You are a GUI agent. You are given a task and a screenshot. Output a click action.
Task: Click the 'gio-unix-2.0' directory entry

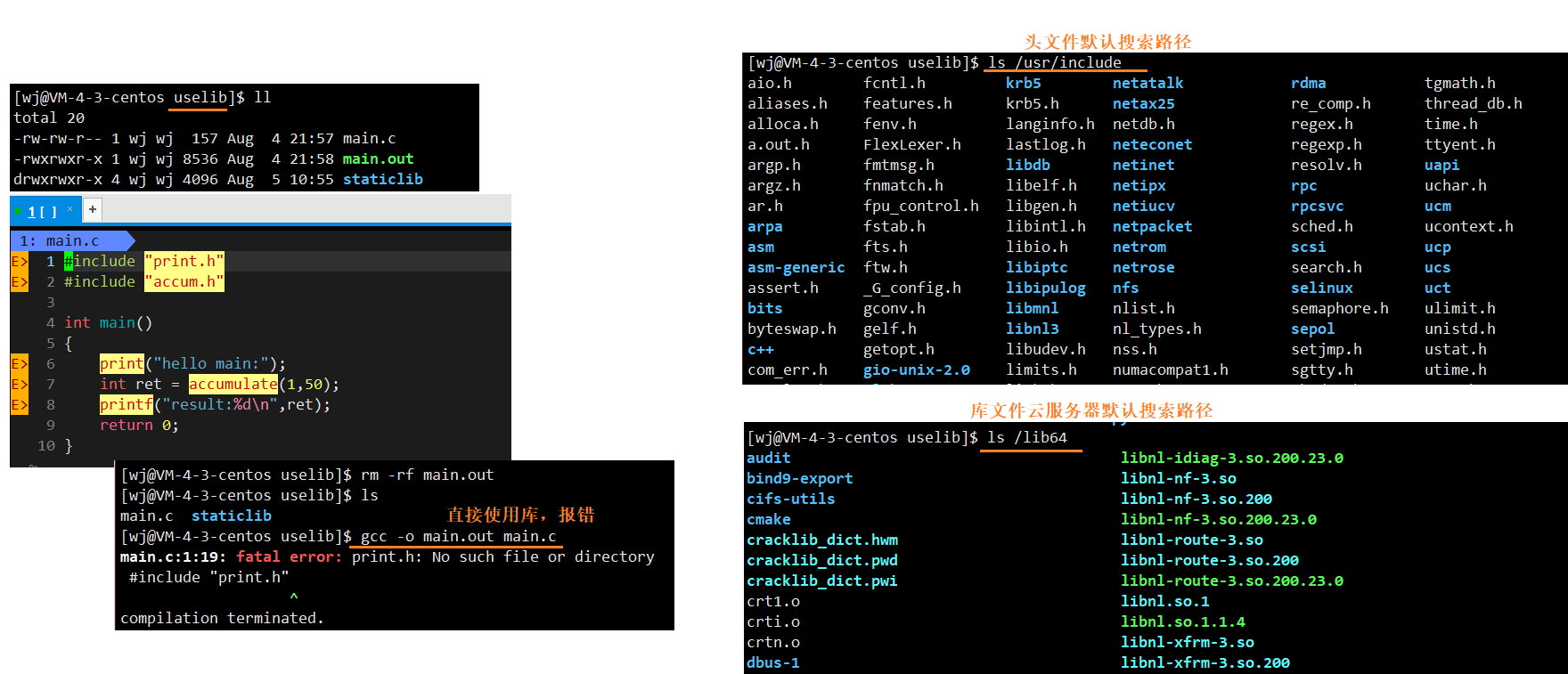(x=917, y=369)
